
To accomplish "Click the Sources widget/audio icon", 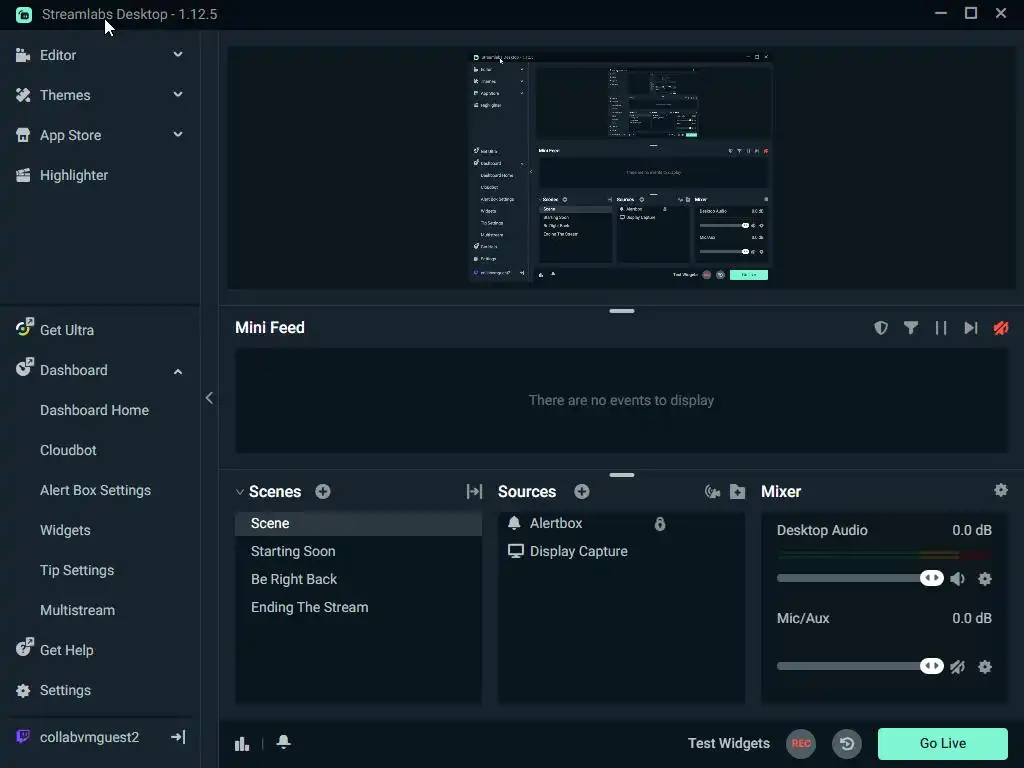I will coord(712,492).
